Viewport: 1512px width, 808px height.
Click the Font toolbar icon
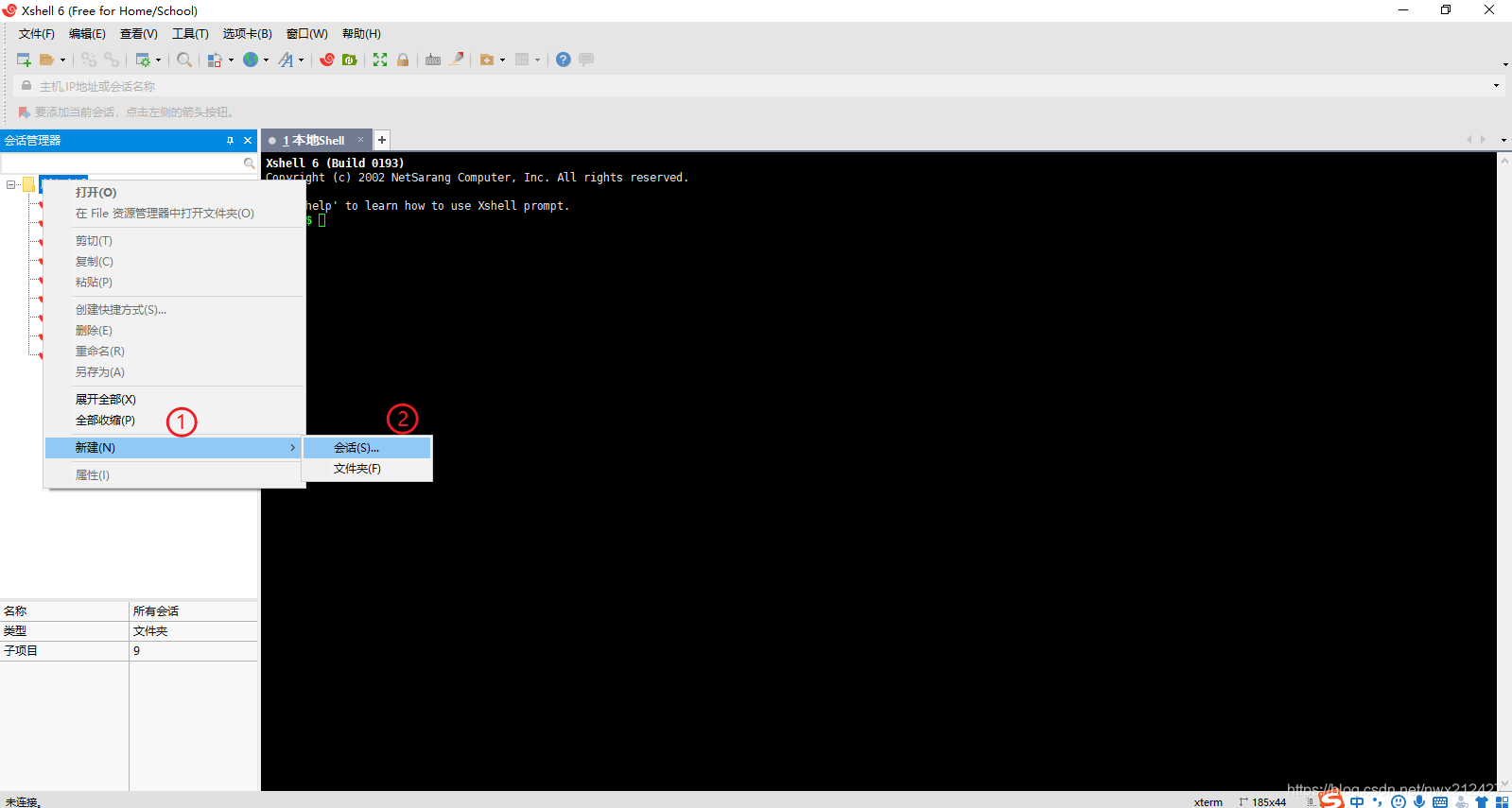(x=286, y=60)
